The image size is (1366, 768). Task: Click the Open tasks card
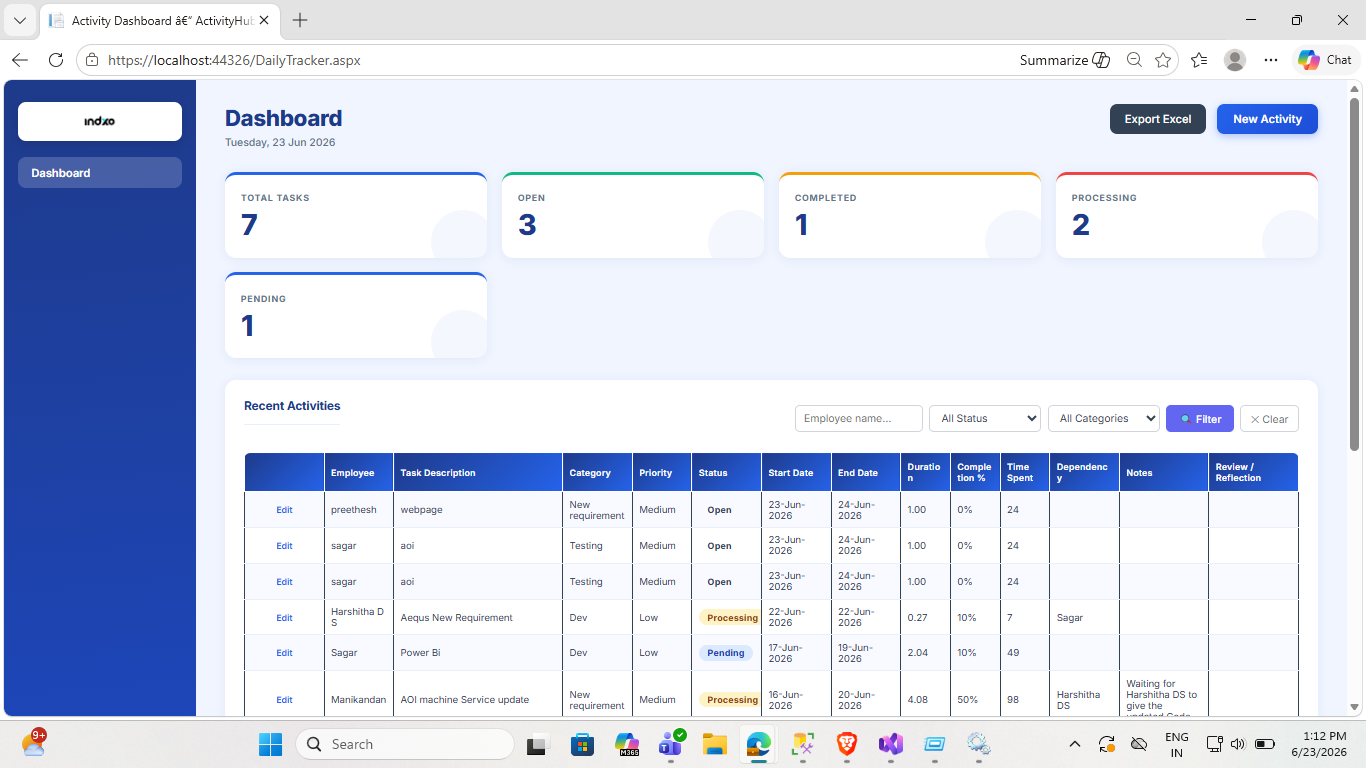(633, 215)
